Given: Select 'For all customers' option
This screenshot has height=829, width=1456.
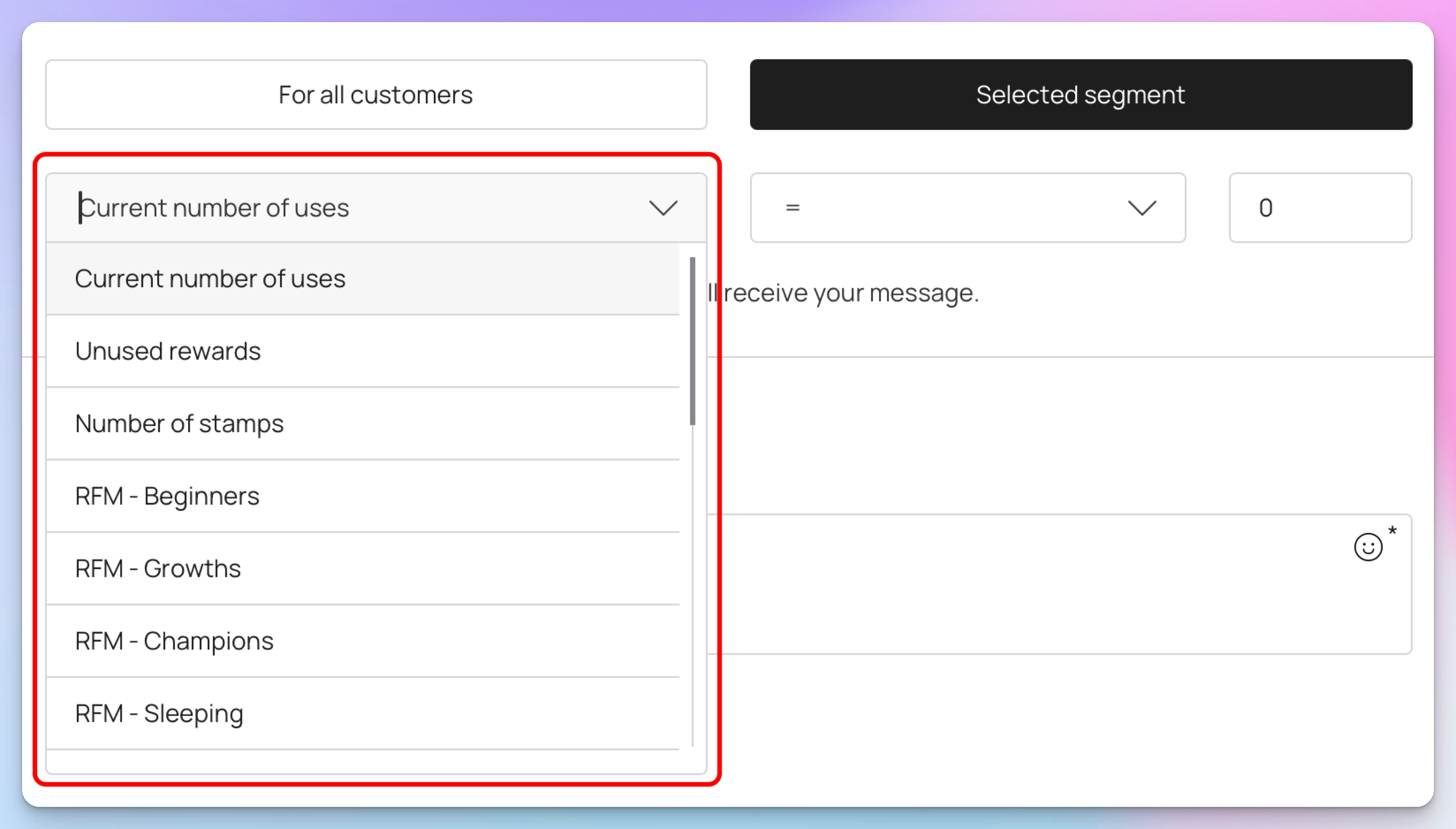Looking at the screenshot, I should (x=375, y=95).
